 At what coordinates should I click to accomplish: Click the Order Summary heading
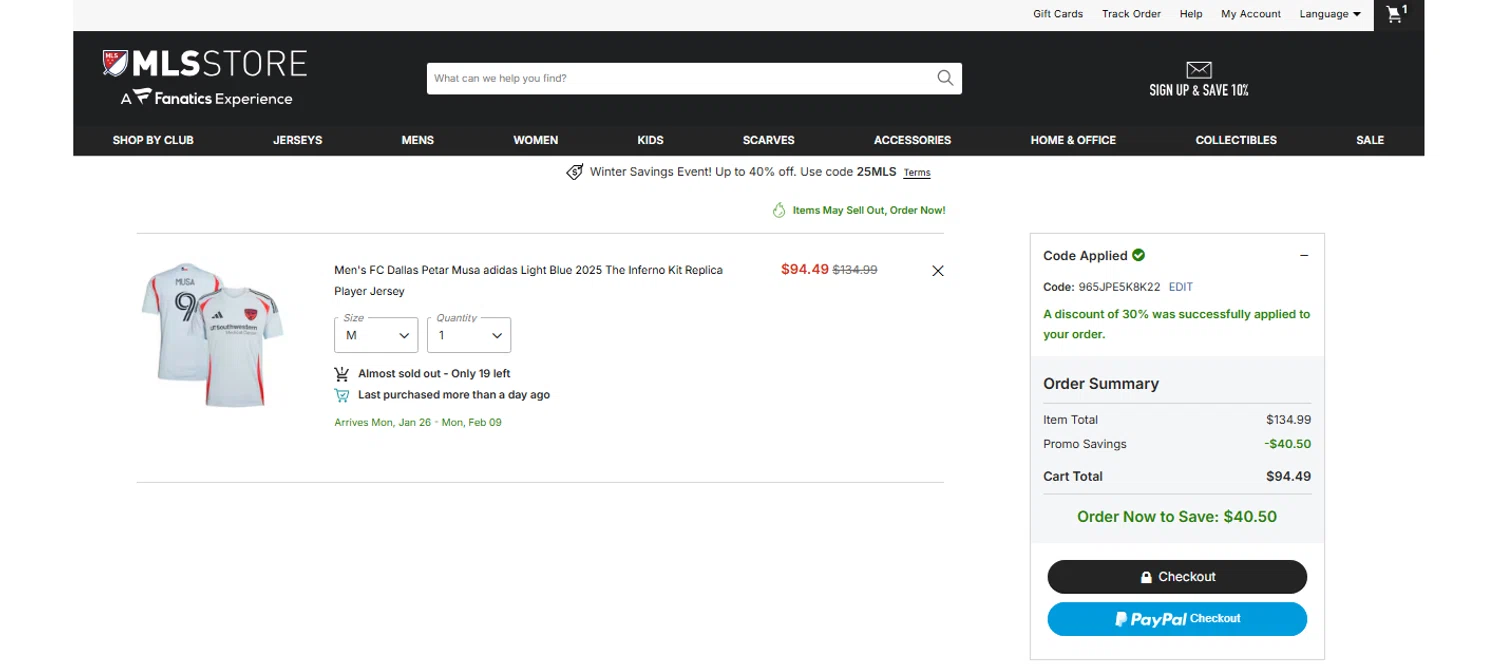coord(1101,384)
